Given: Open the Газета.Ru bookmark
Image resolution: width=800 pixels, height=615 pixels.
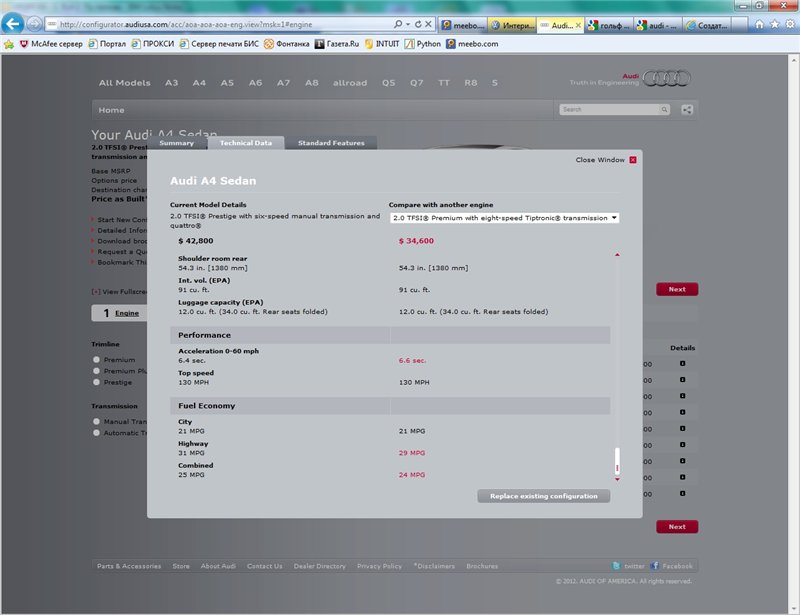Looking at the screenshot, I should click(x=337, y=44).
